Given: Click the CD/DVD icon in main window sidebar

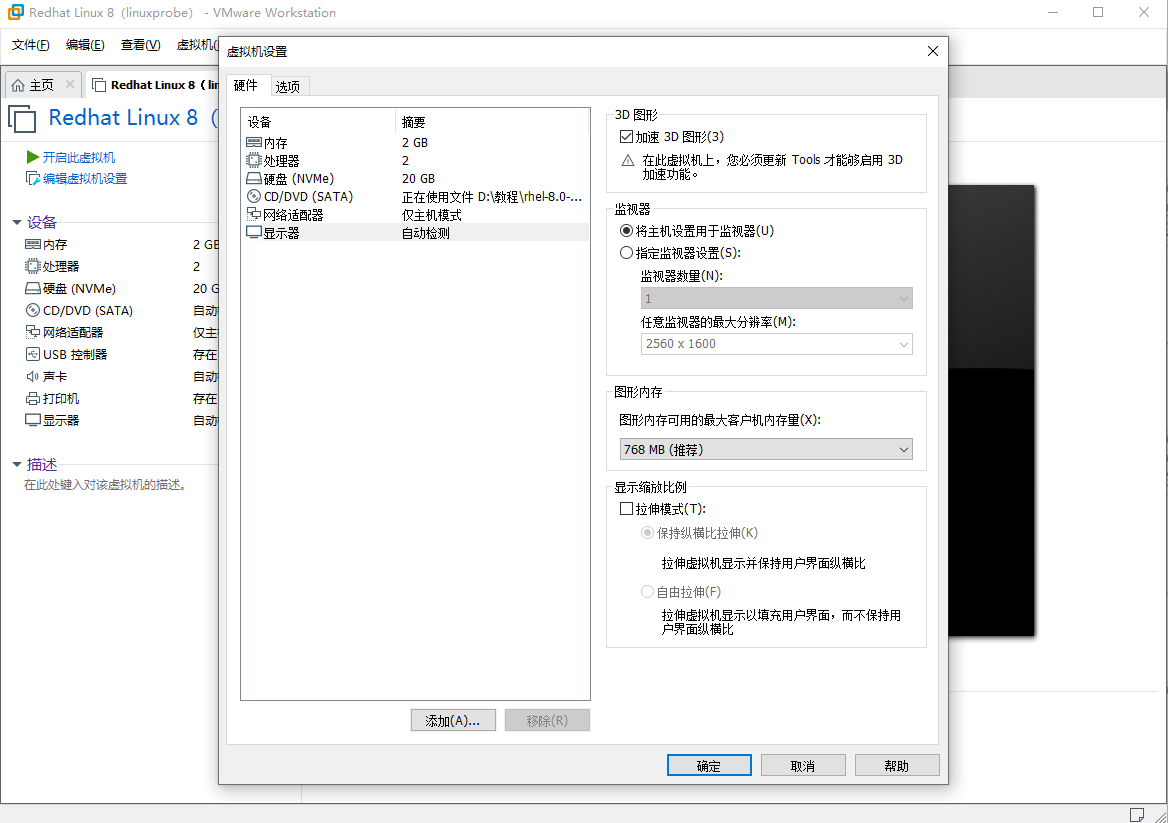Looking at the screenshot, I should pyautogui.click(x=33, y=310).
